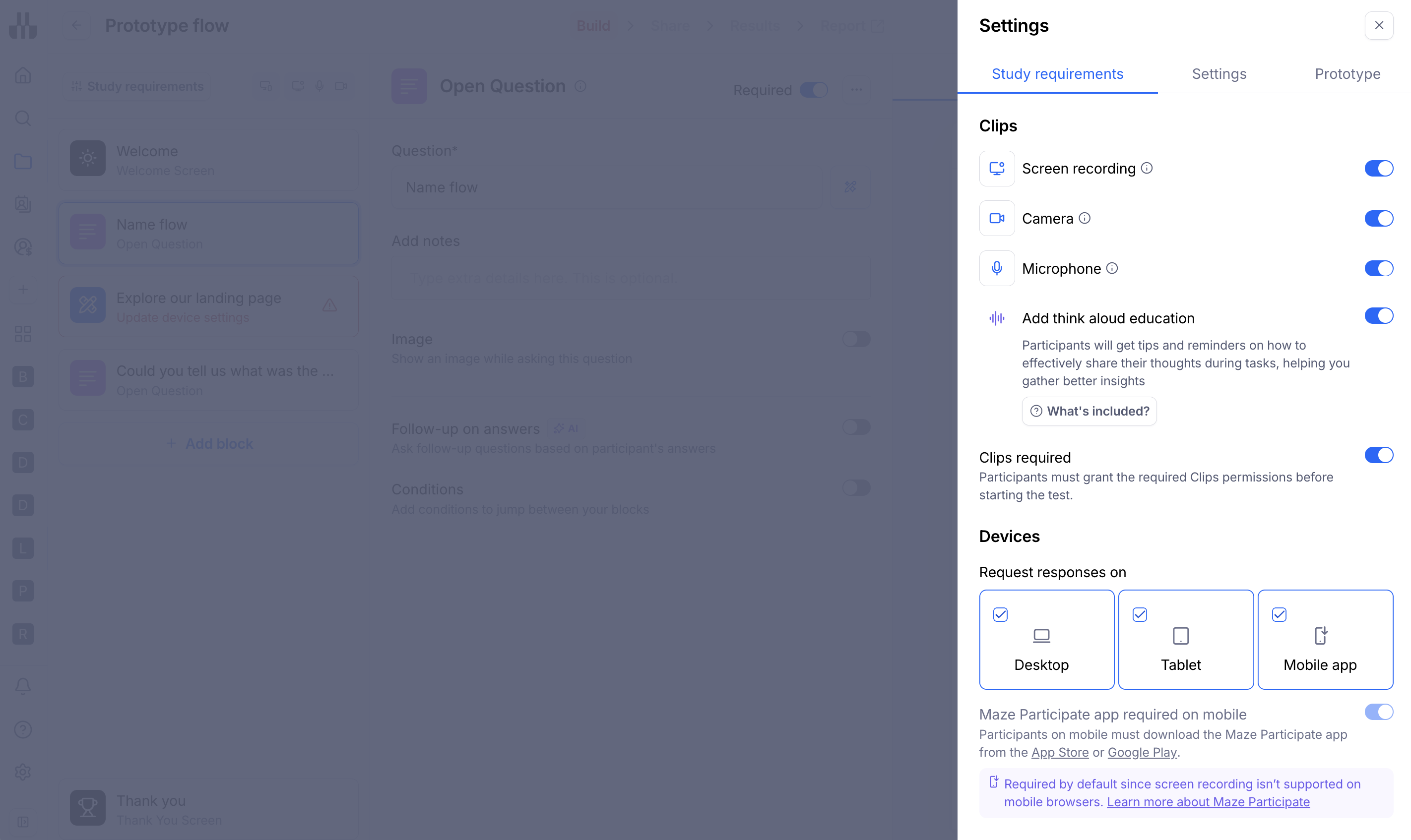Disable the Screen recording toggle
Viewport: 1411px width, 840px height.
coord(1378,168)
